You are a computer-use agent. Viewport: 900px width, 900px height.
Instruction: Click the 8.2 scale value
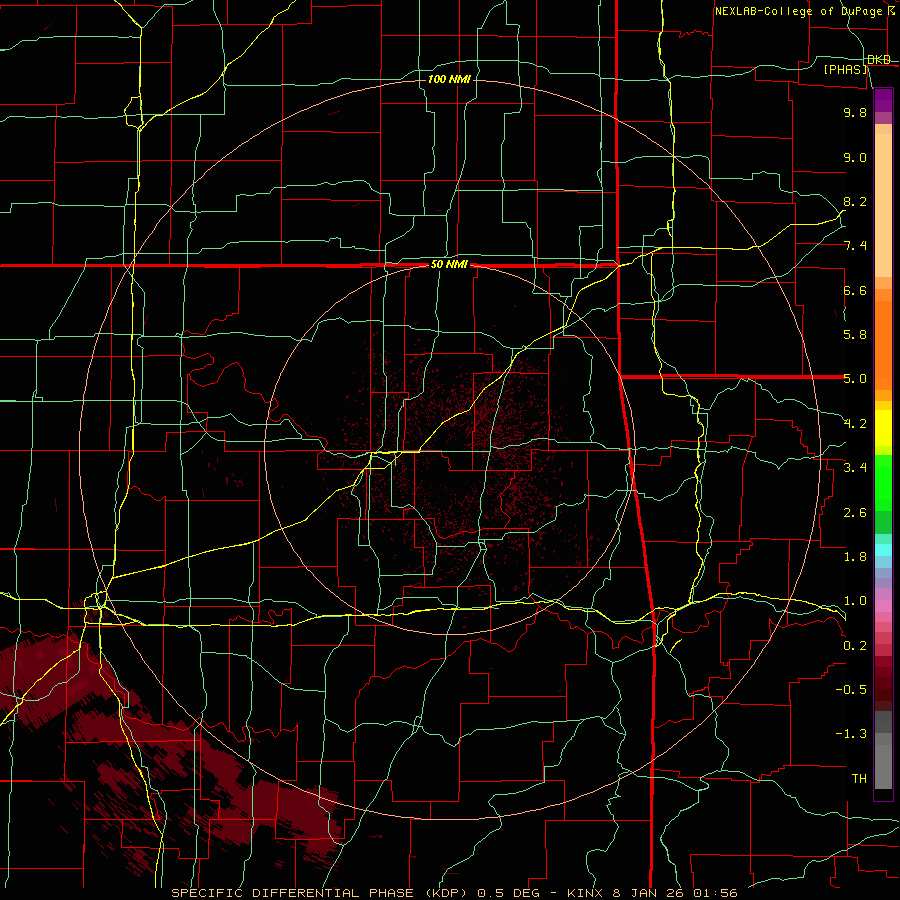tap(855, 201)
